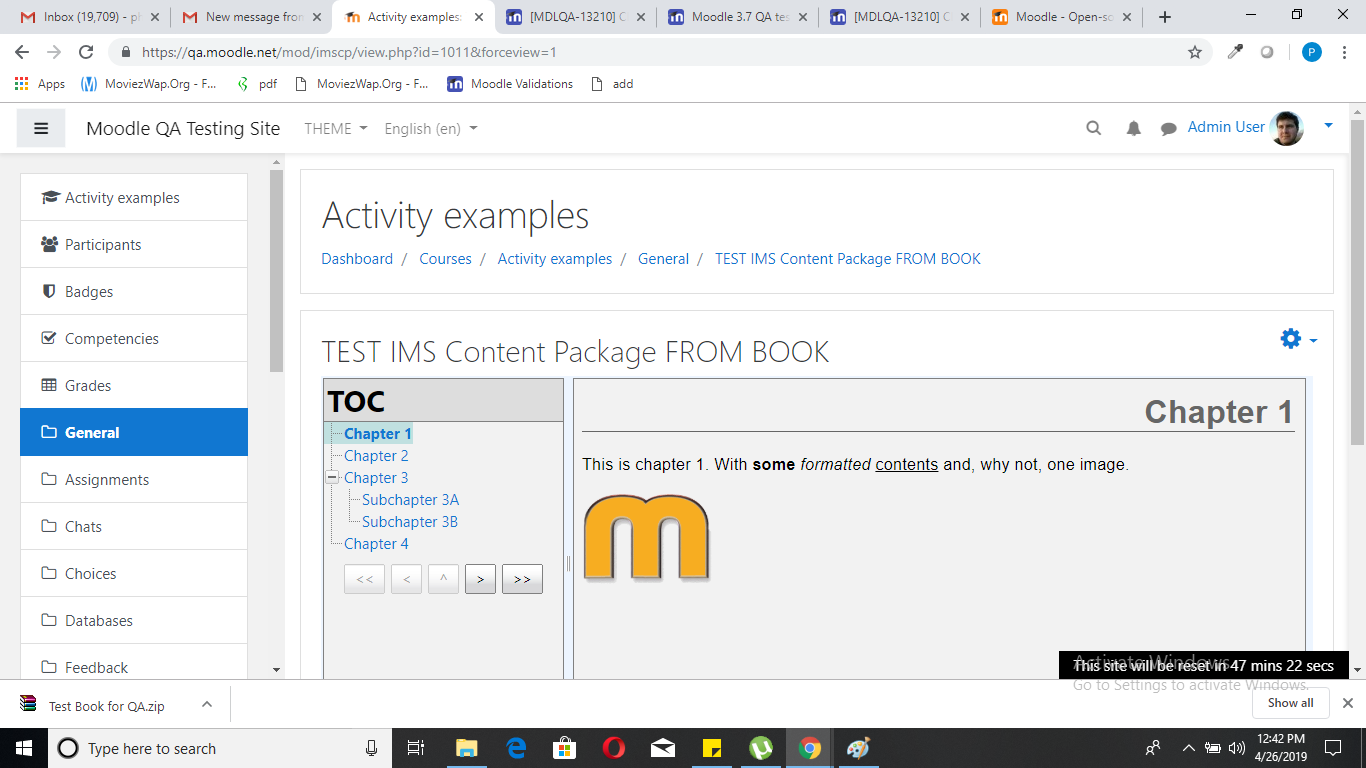
Task: Click the browser address bar URL
Action: pos(349,52)
